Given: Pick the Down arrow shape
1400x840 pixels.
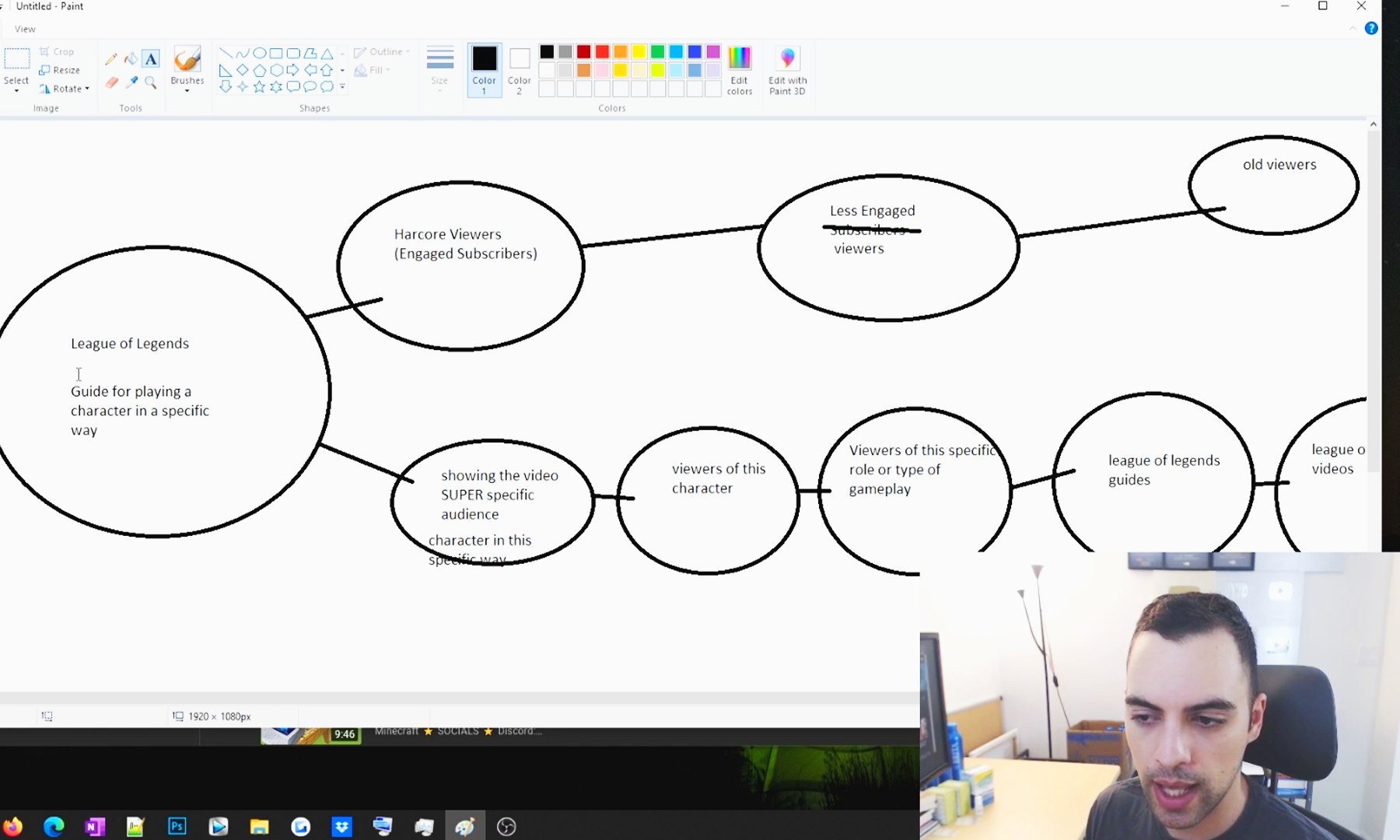Looking at the screenshot, I should [x=226, y=86].
